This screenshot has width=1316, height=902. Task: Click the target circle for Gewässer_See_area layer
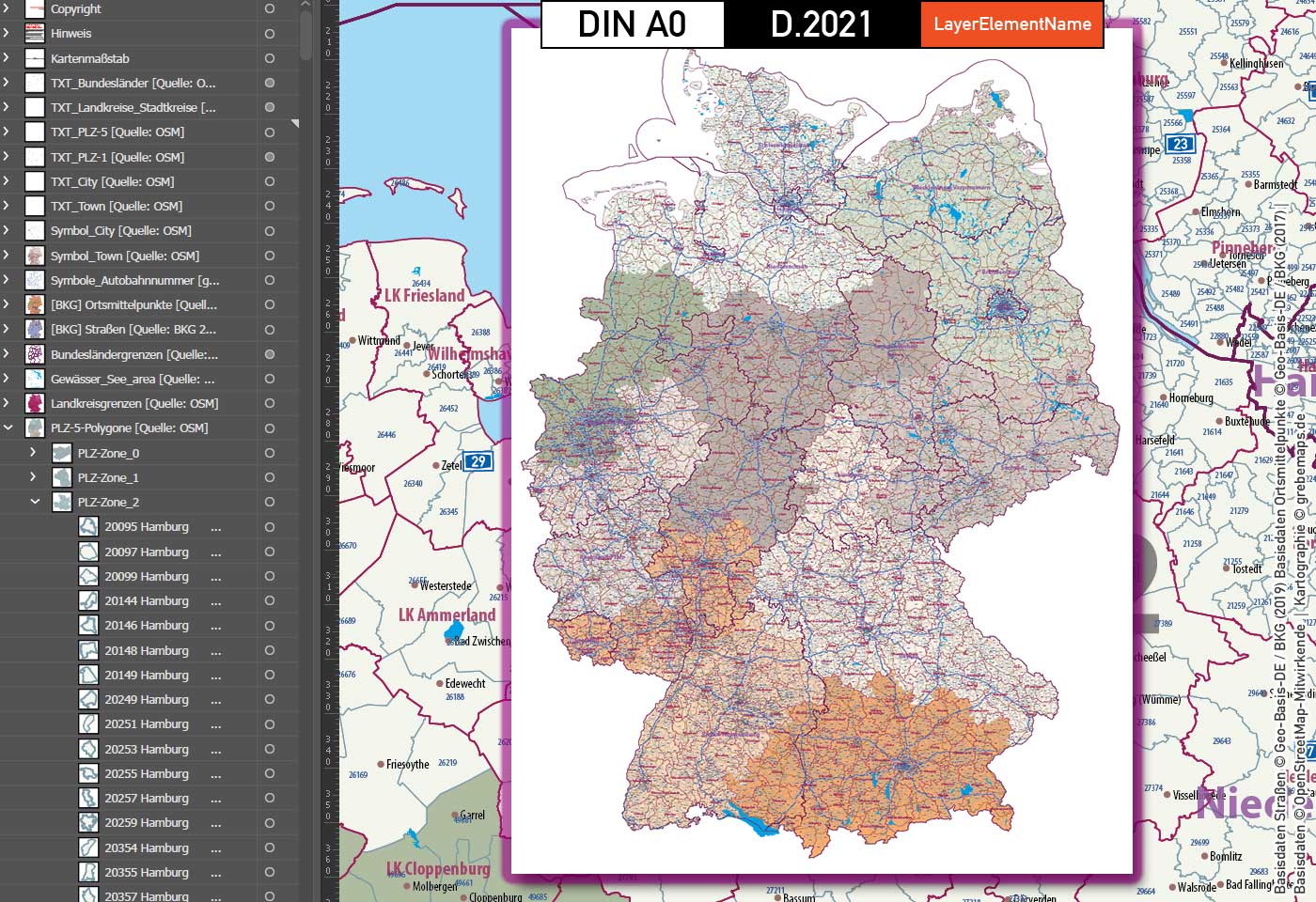pos(268,379)
